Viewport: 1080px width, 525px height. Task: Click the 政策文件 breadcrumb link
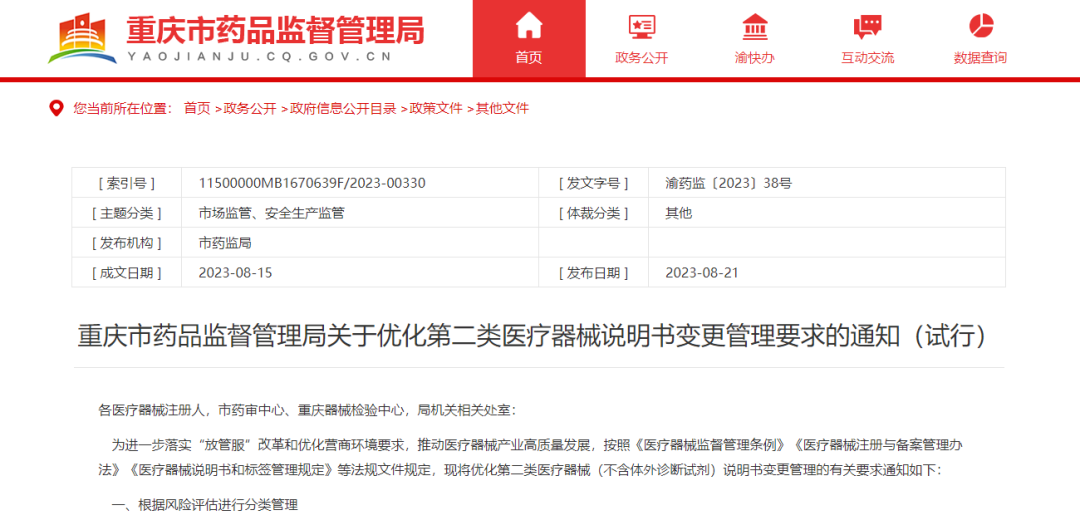[436, 108]
